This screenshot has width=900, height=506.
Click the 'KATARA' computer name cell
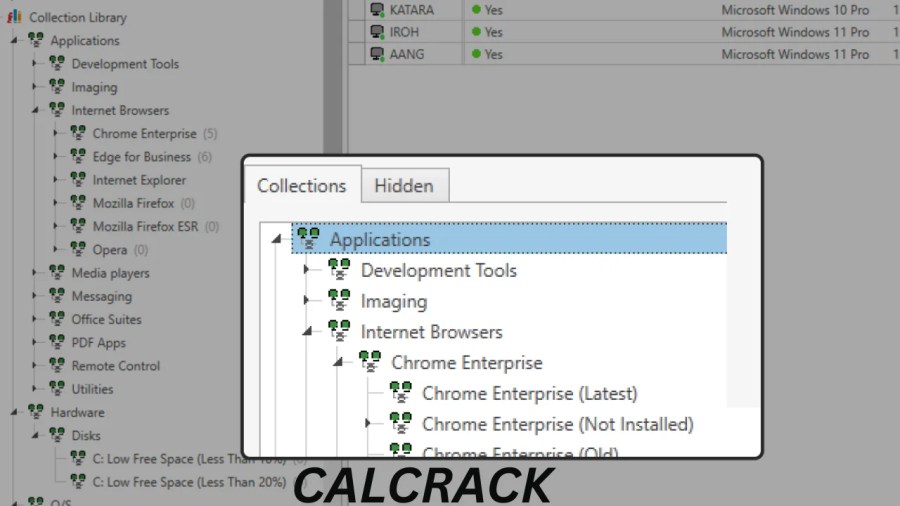(412, 10)
